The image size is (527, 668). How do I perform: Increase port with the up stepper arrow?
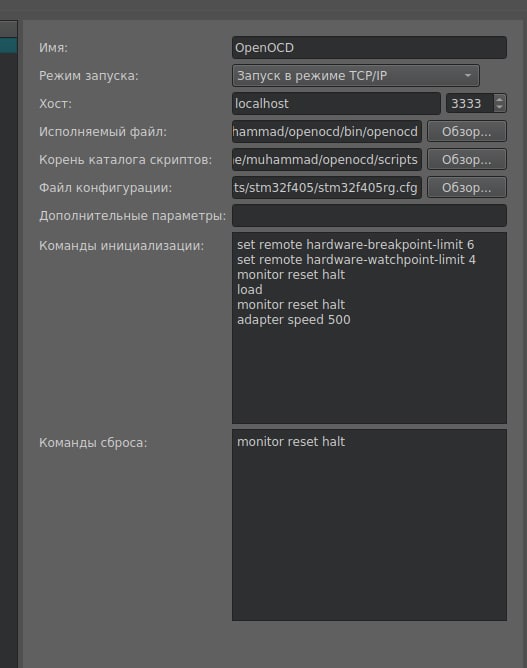[499, 99]
